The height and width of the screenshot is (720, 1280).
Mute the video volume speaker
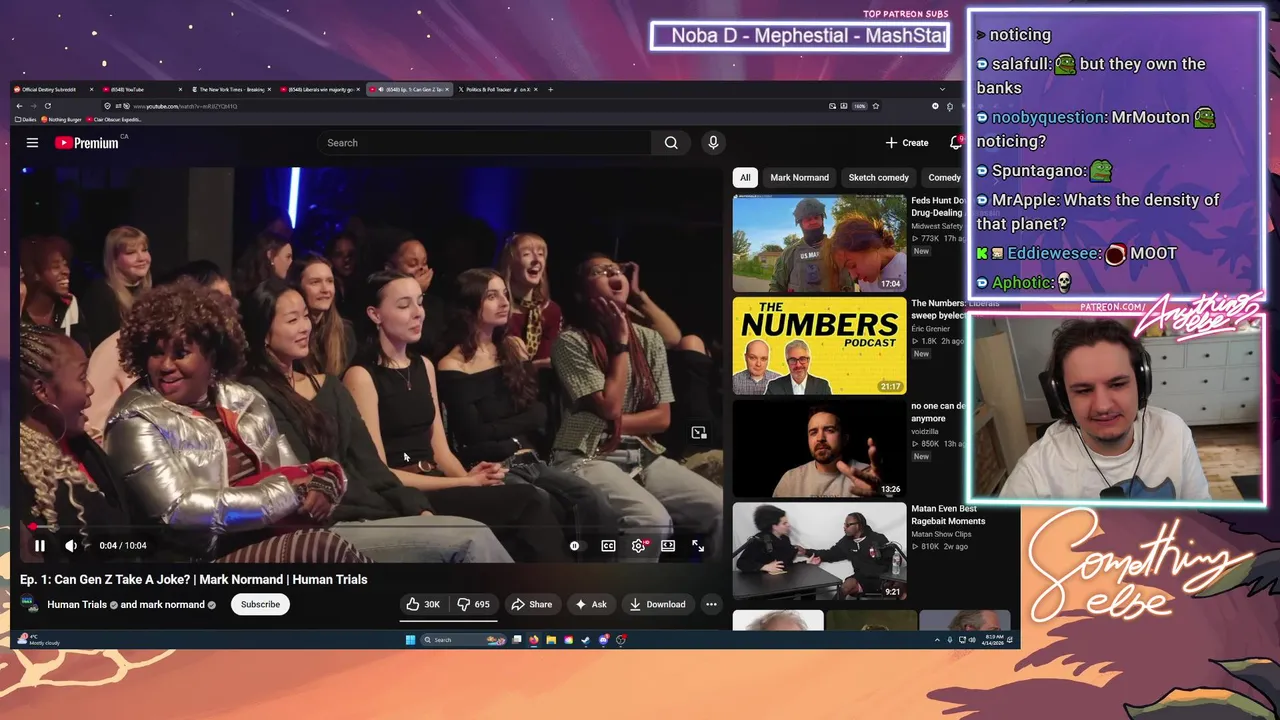[x=71, y=546]
